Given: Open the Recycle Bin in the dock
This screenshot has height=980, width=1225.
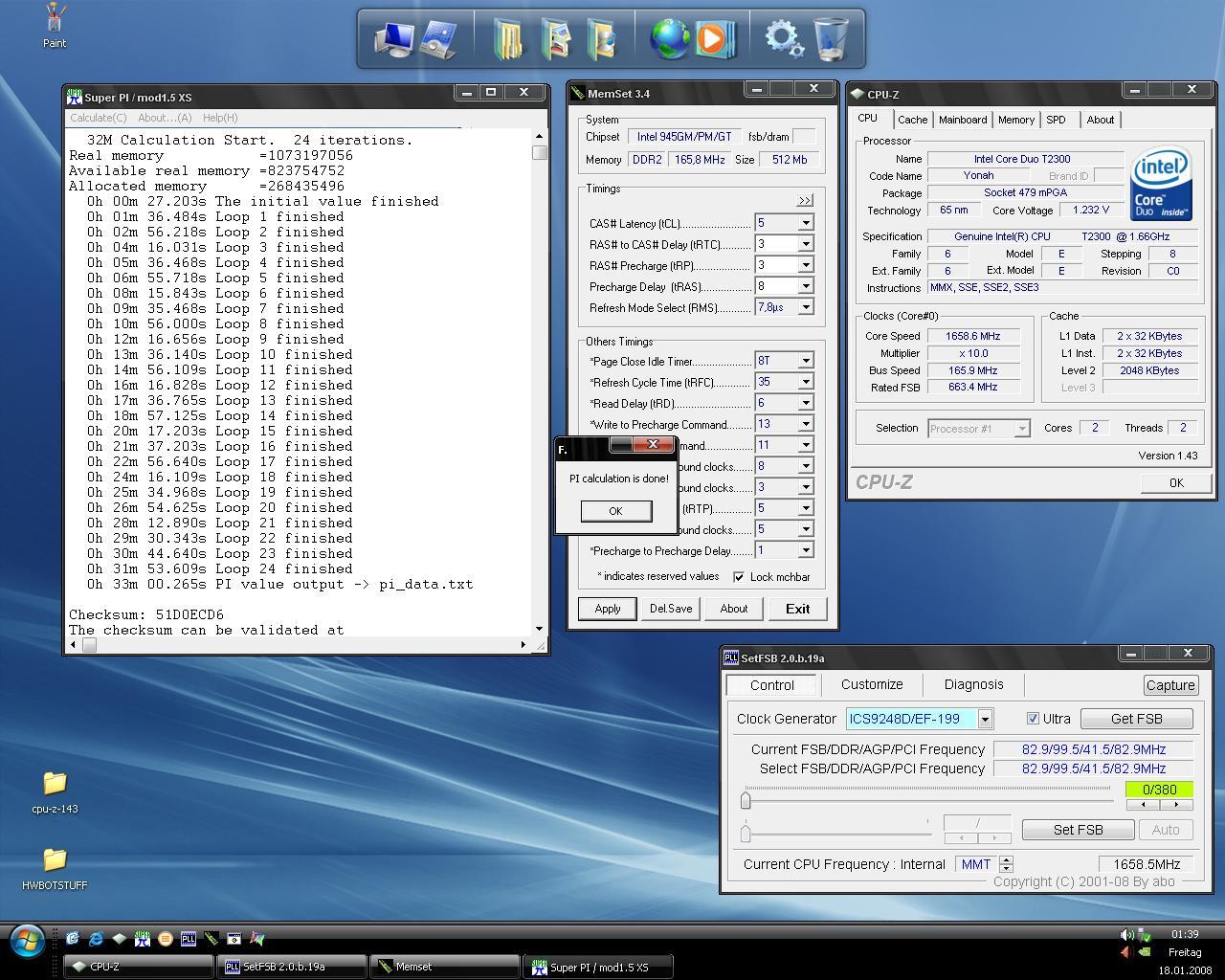Looking at the screenshot, I should pyautogui.click(x=831, y=39).
